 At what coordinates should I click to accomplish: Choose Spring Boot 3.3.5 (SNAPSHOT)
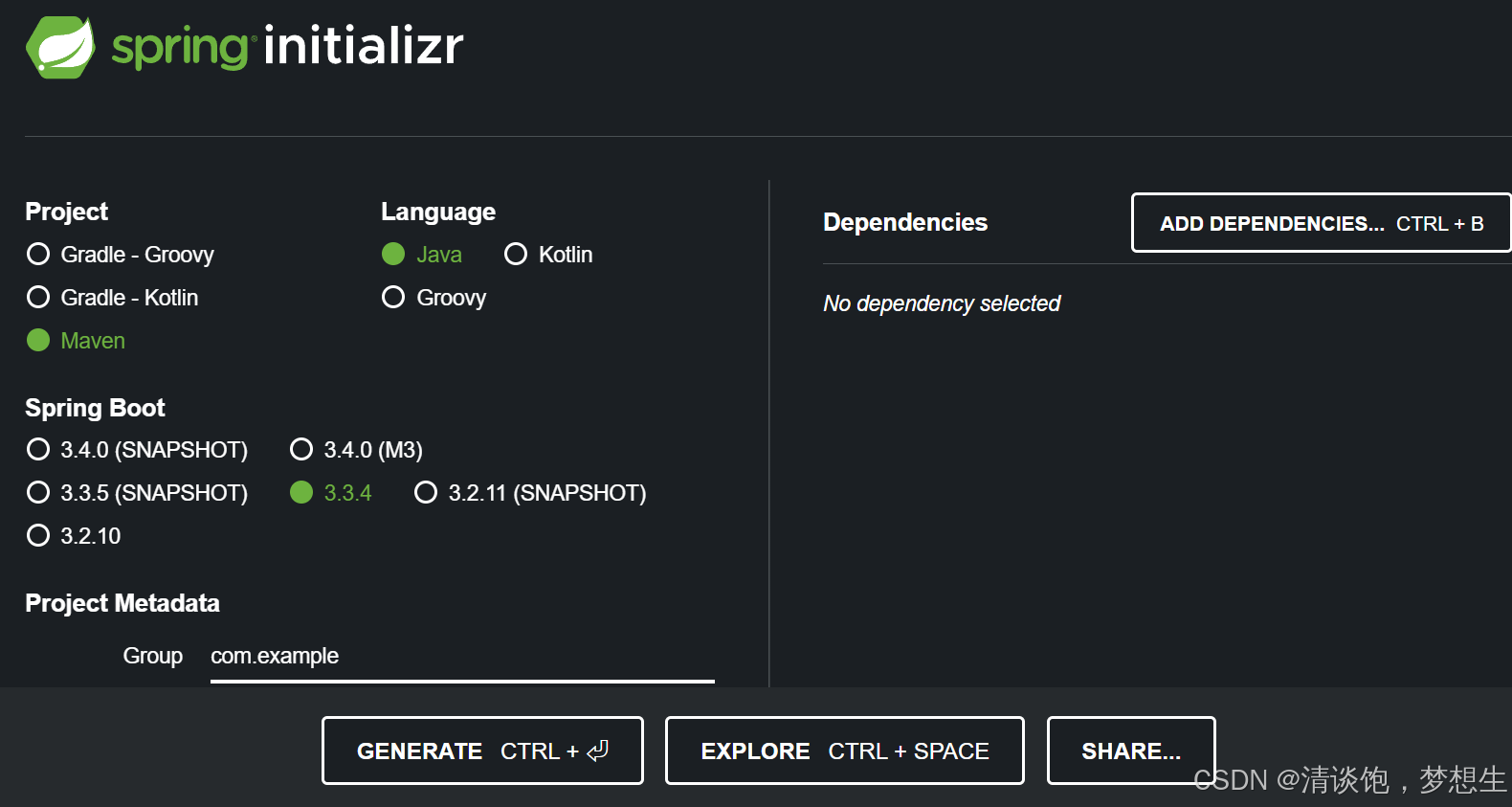coord(38,492)
